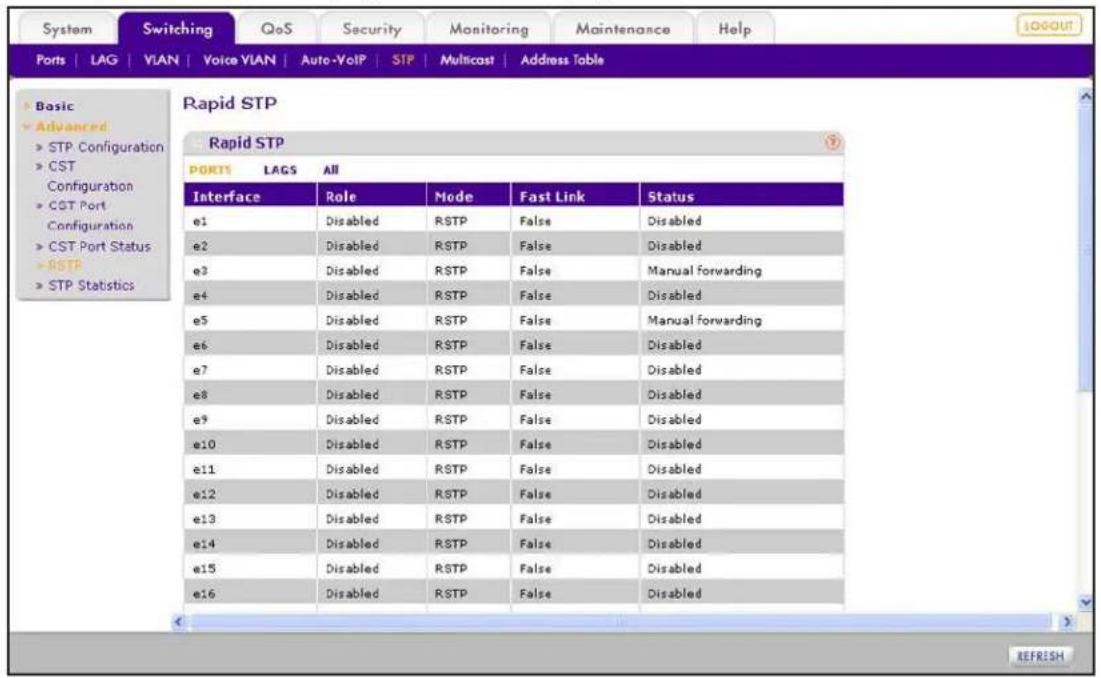Open the Ports submenu
Viewport: 1101px width, 678px height.
click(x=51, y=60)
